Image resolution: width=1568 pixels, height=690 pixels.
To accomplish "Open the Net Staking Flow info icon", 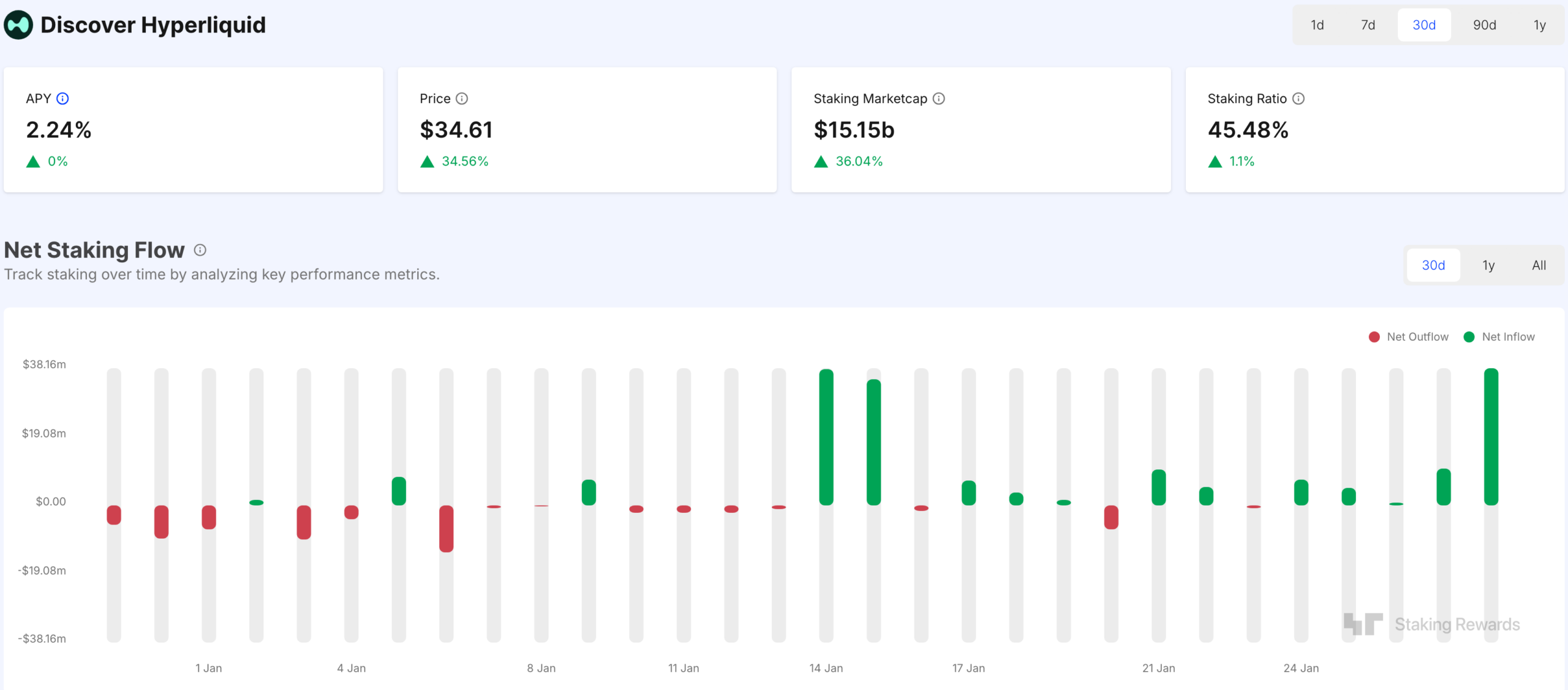I will 199,249.
